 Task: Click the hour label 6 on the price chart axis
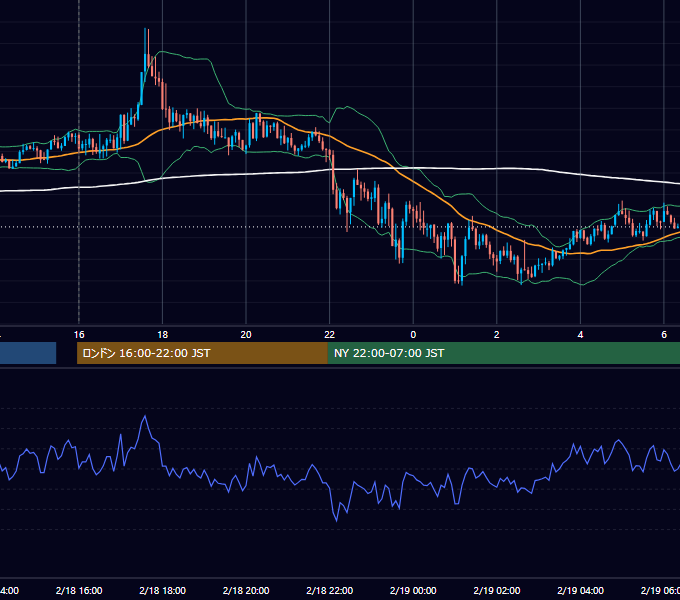pyautogui.click(x=664, y=335)
